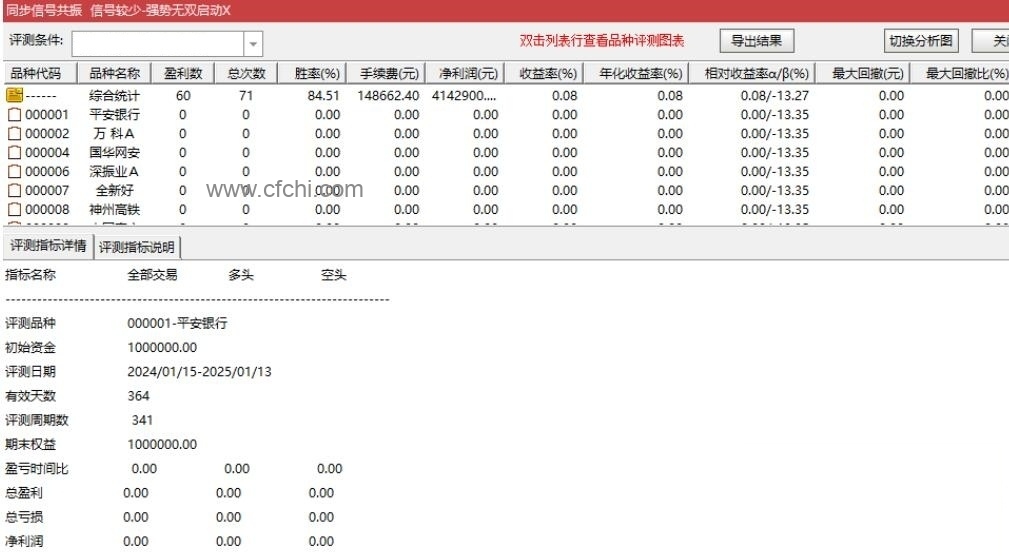Image resolution: width=1009 pixels, height=556 pixels.
Task: Sort by the 相对收益率α/β(%) column header
Action: tap(752, 73)
